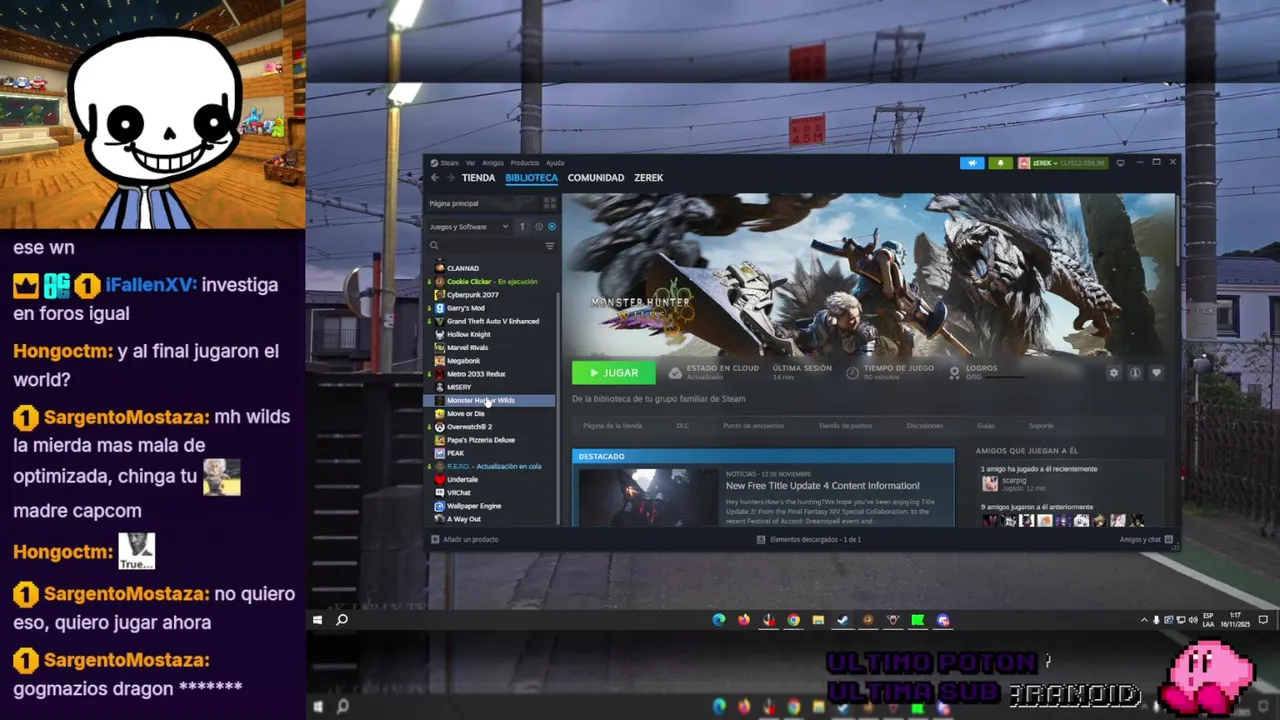1280x720 pixels.
Task: Open the Soporte link
Action: point(1041,426)
